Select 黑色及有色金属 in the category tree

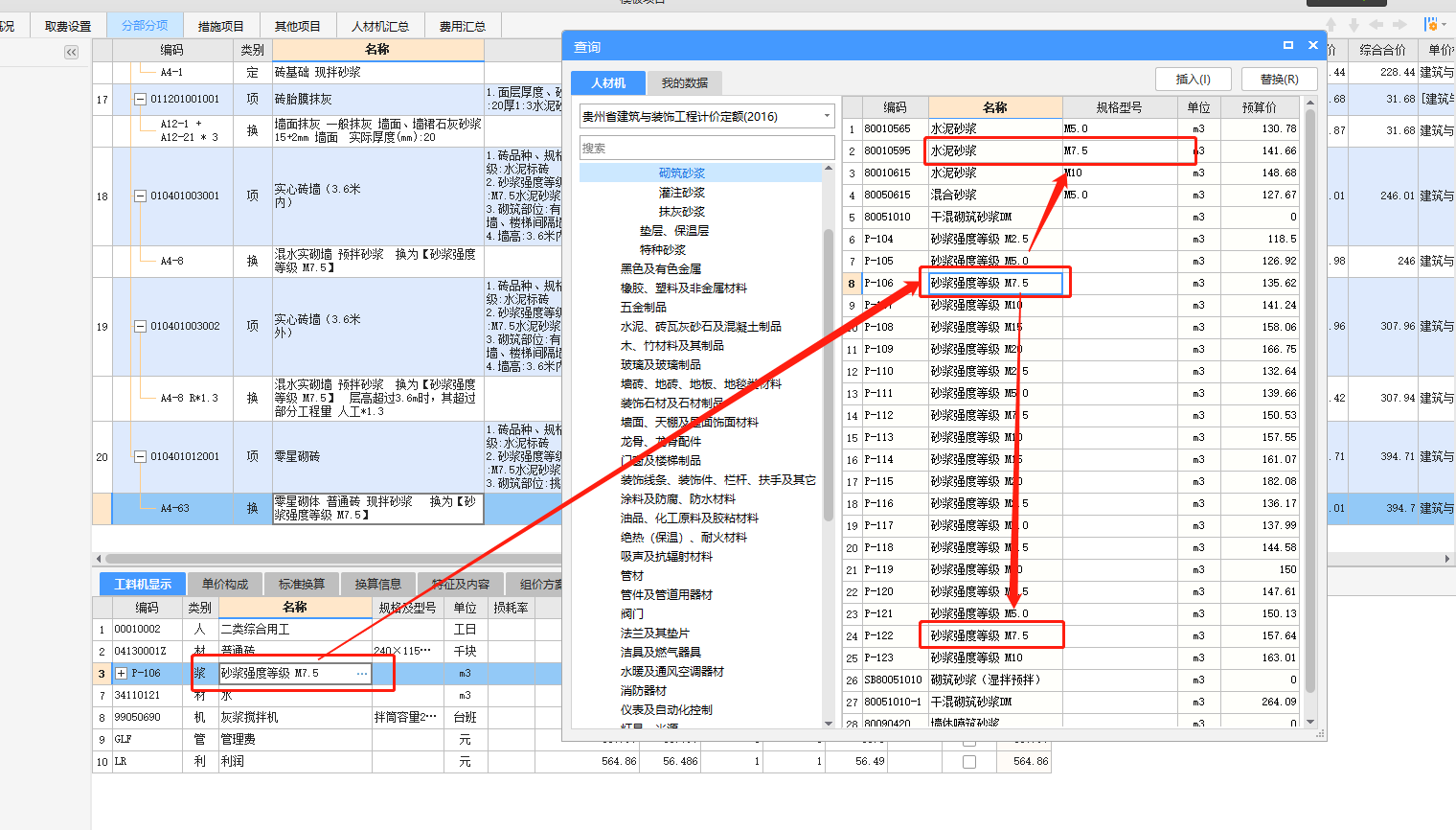pyautogui.click(x=661, y=268)
